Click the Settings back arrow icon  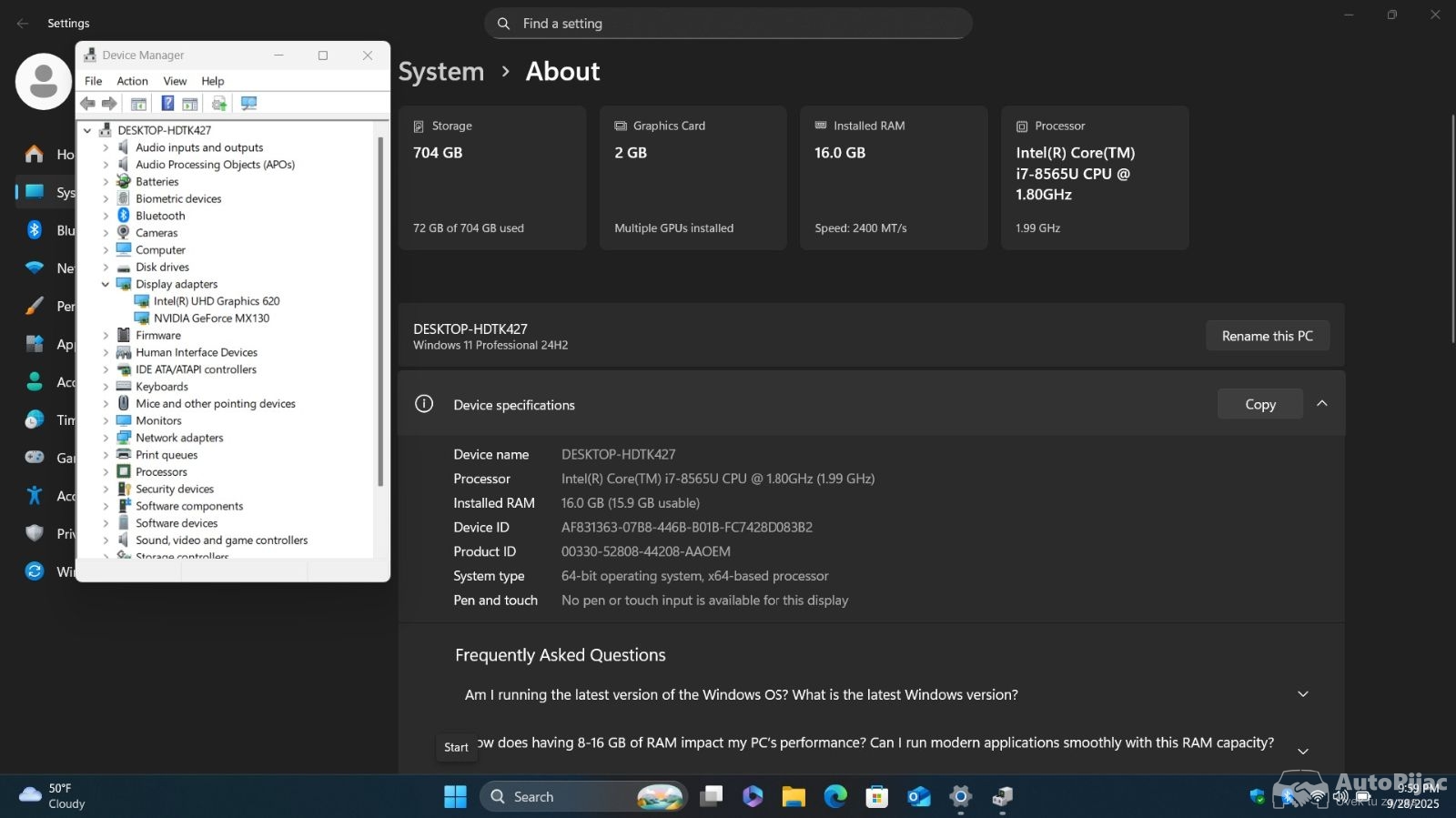tap(23, 24)
